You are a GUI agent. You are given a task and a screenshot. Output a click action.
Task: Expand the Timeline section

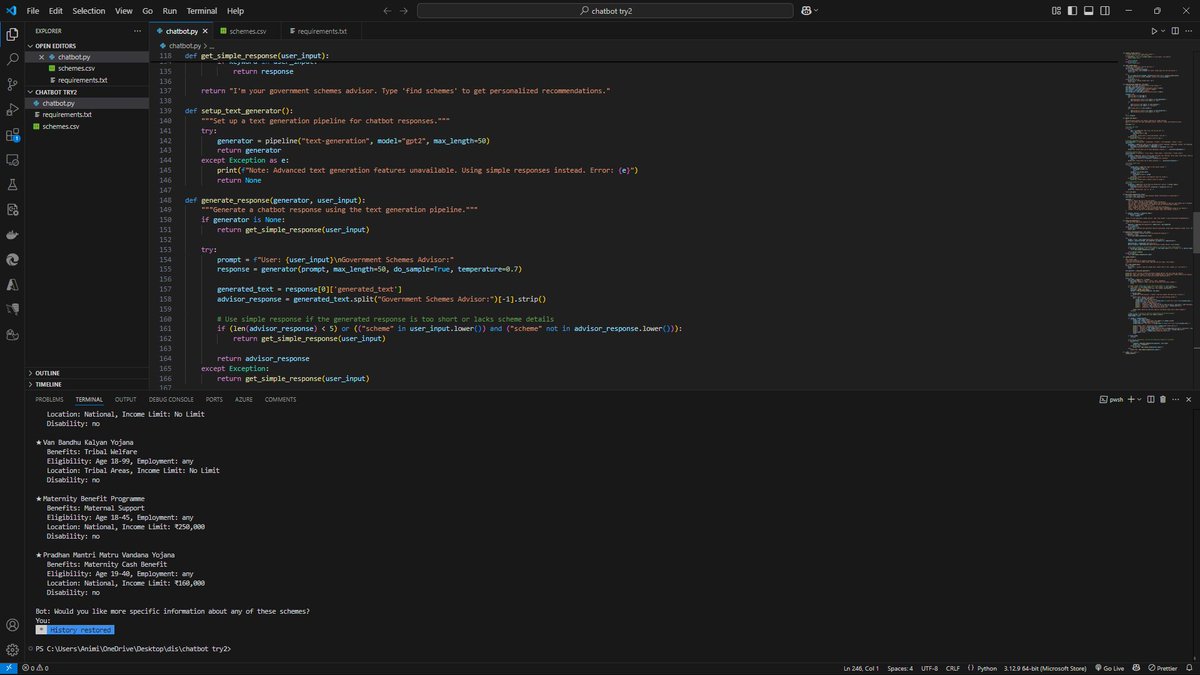click(87, 384)
